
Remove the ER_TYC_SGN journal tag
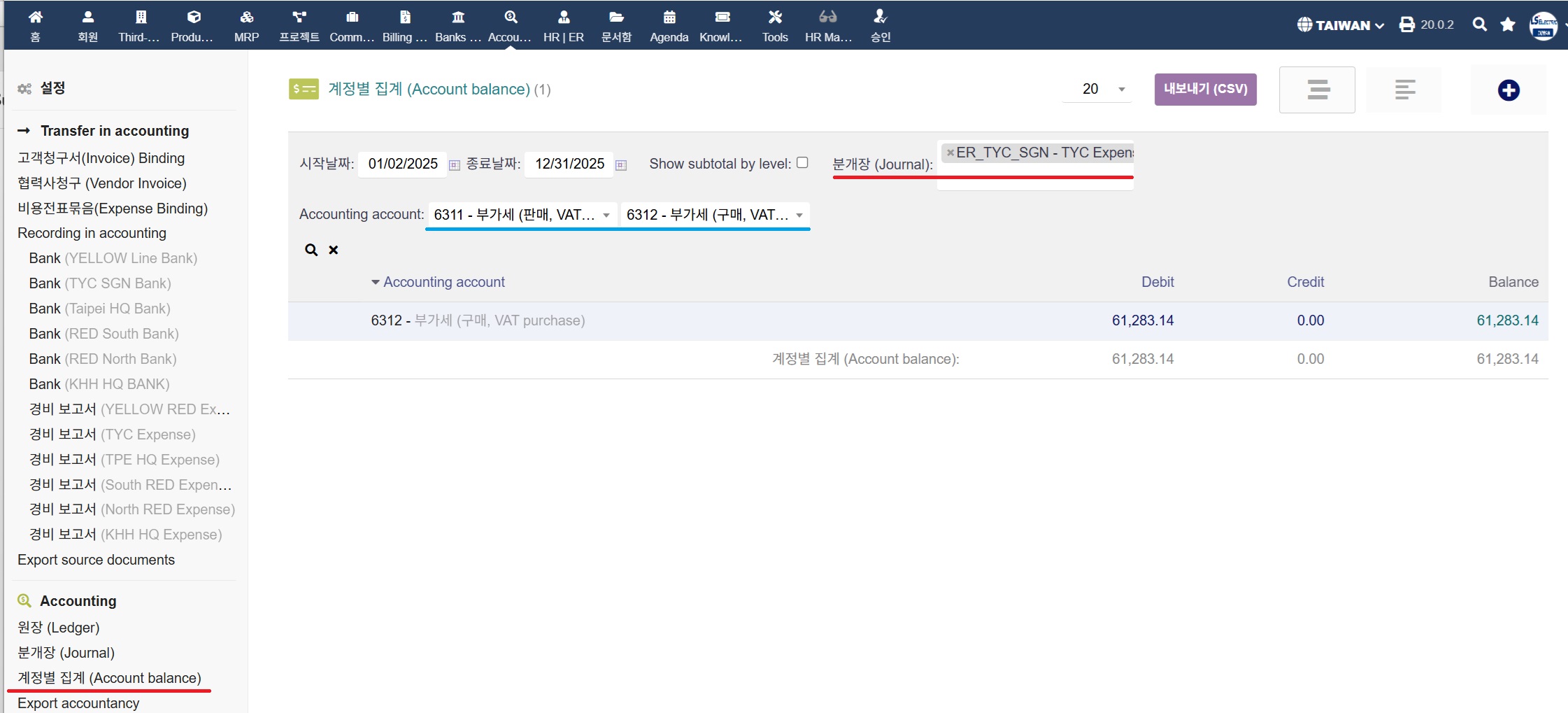pos(950,153)
